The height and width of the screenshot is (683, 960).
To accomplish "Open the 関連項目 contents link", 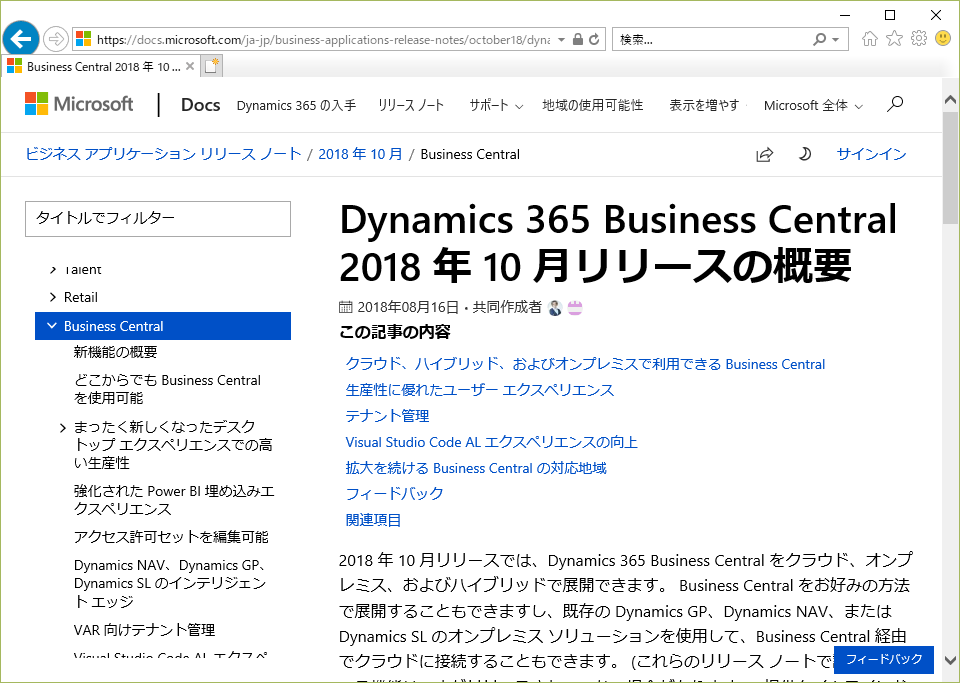I will point(373,520).
